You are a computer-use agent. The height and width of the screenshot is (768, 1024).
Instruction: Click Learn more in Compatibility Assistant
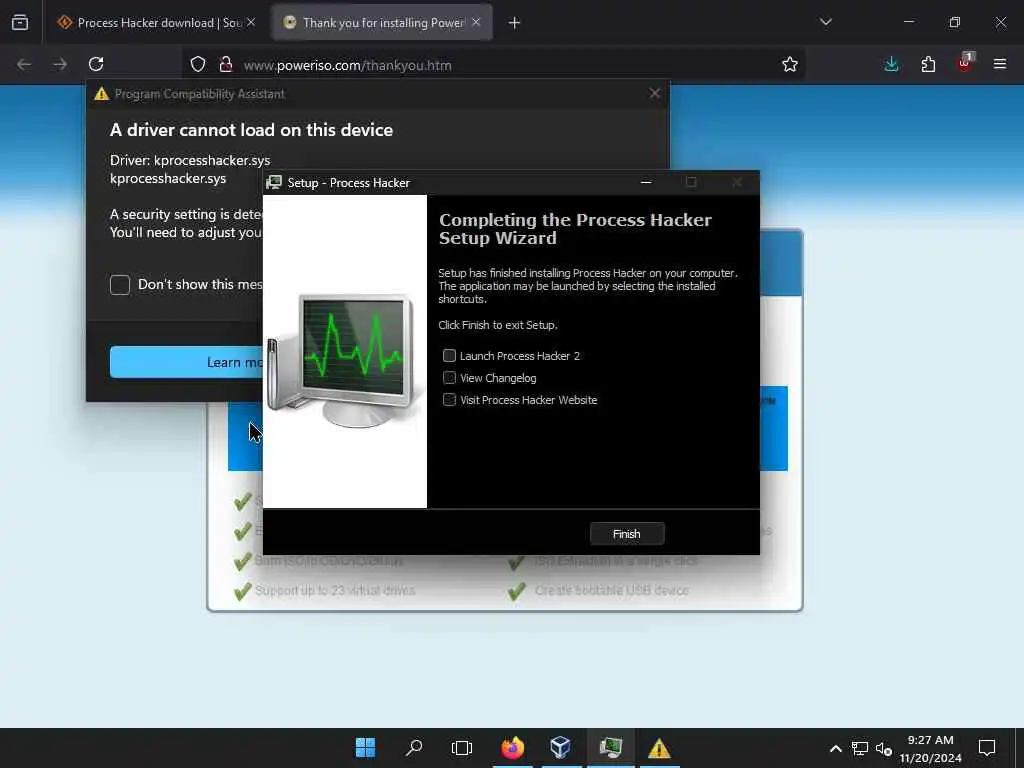click(x=187, y=362)
